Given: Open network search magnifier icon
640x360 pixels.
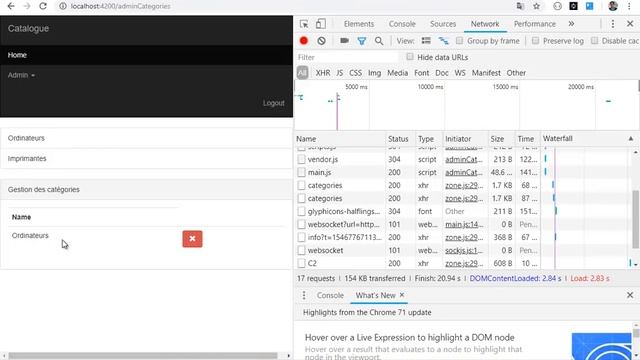Looking at the screenshot, I should 379,41.
